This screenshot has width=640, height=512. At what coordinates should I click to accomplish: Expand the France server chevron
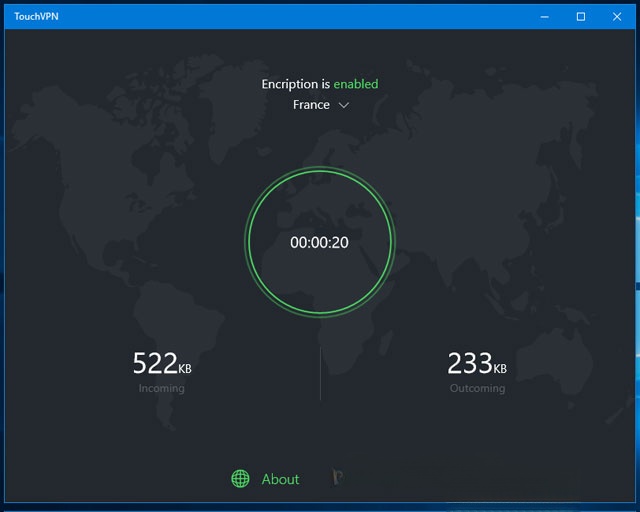click(x=344, y=105)
